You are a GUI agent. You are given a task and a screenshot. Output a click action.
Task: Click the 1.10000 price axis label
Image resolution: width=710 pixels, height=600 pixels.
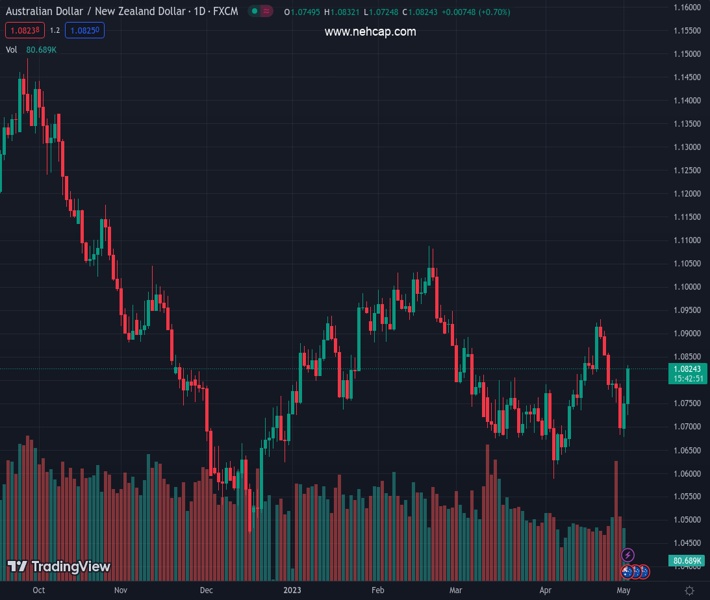pos(687,287)
